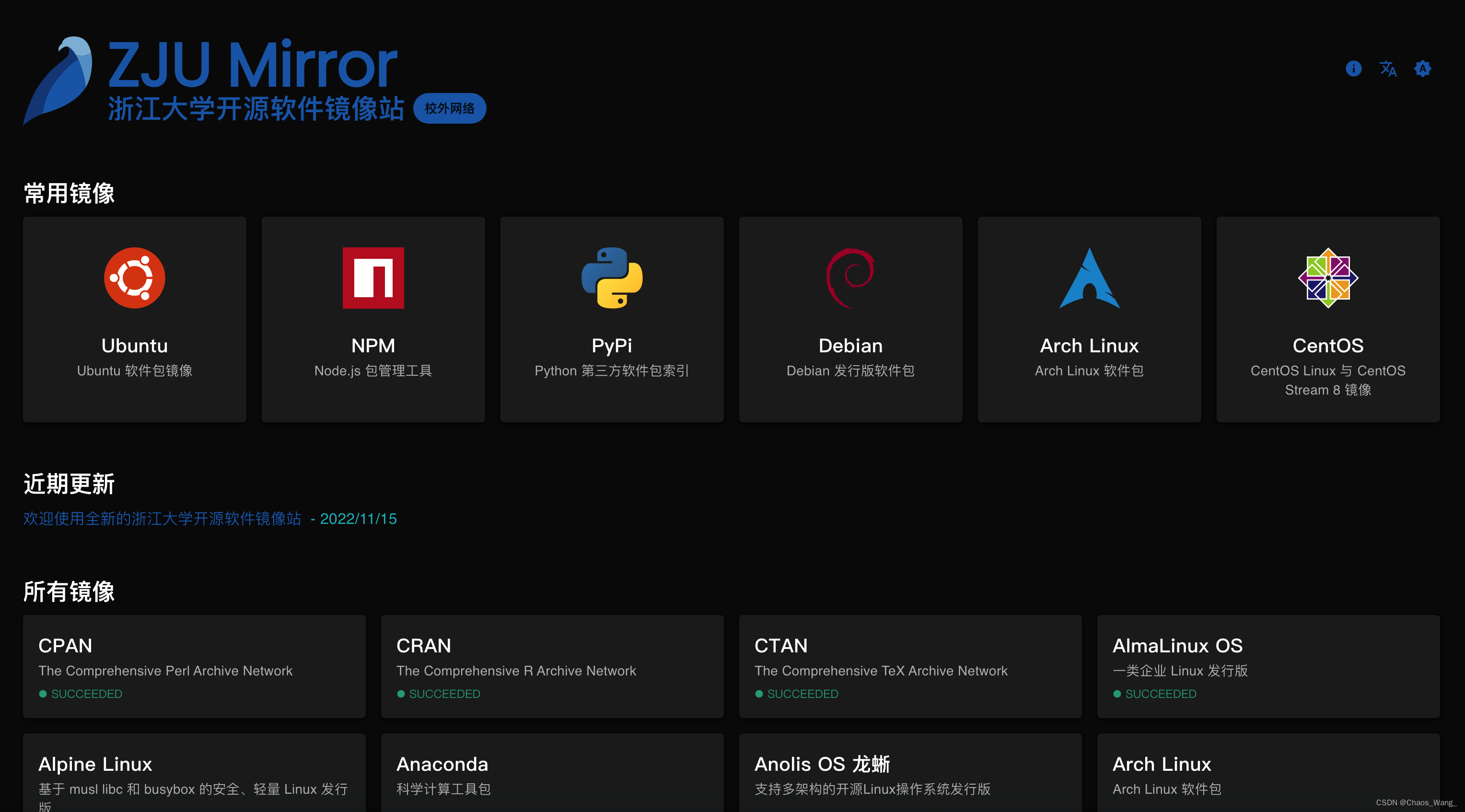This screenshot has height=812, width=1465.
Task: Toggle the theme appearance icon
Action: point(1422,68)
